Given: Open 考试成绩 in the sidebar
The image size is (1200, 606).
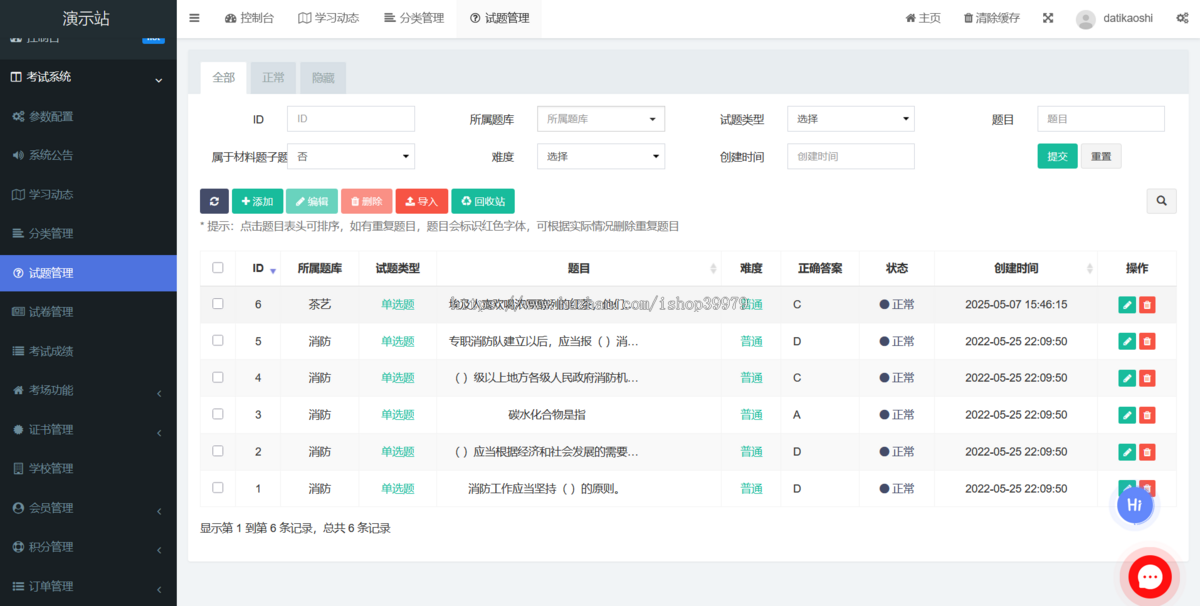Looking at the screenshot, I should pos(88,351).
